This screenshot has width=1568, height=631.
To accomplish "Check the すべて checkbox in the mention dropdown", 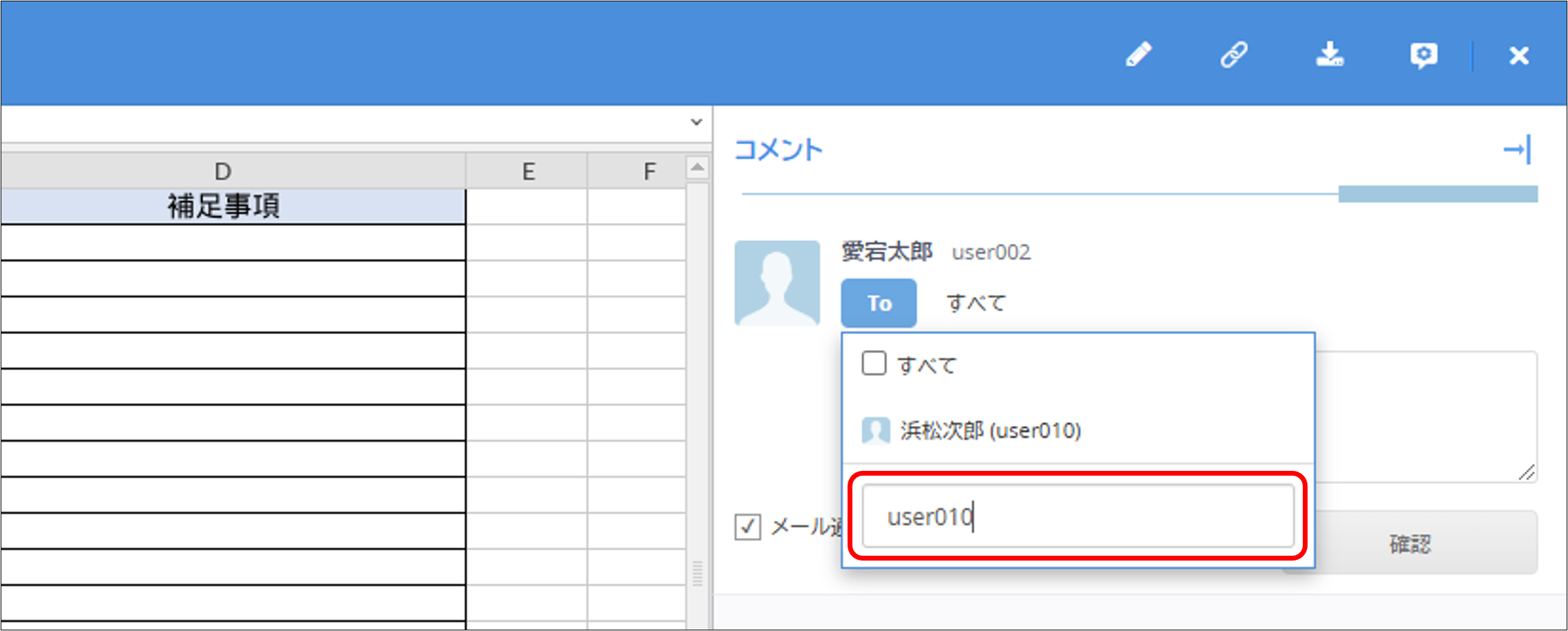I will click(x=873, y=364).
